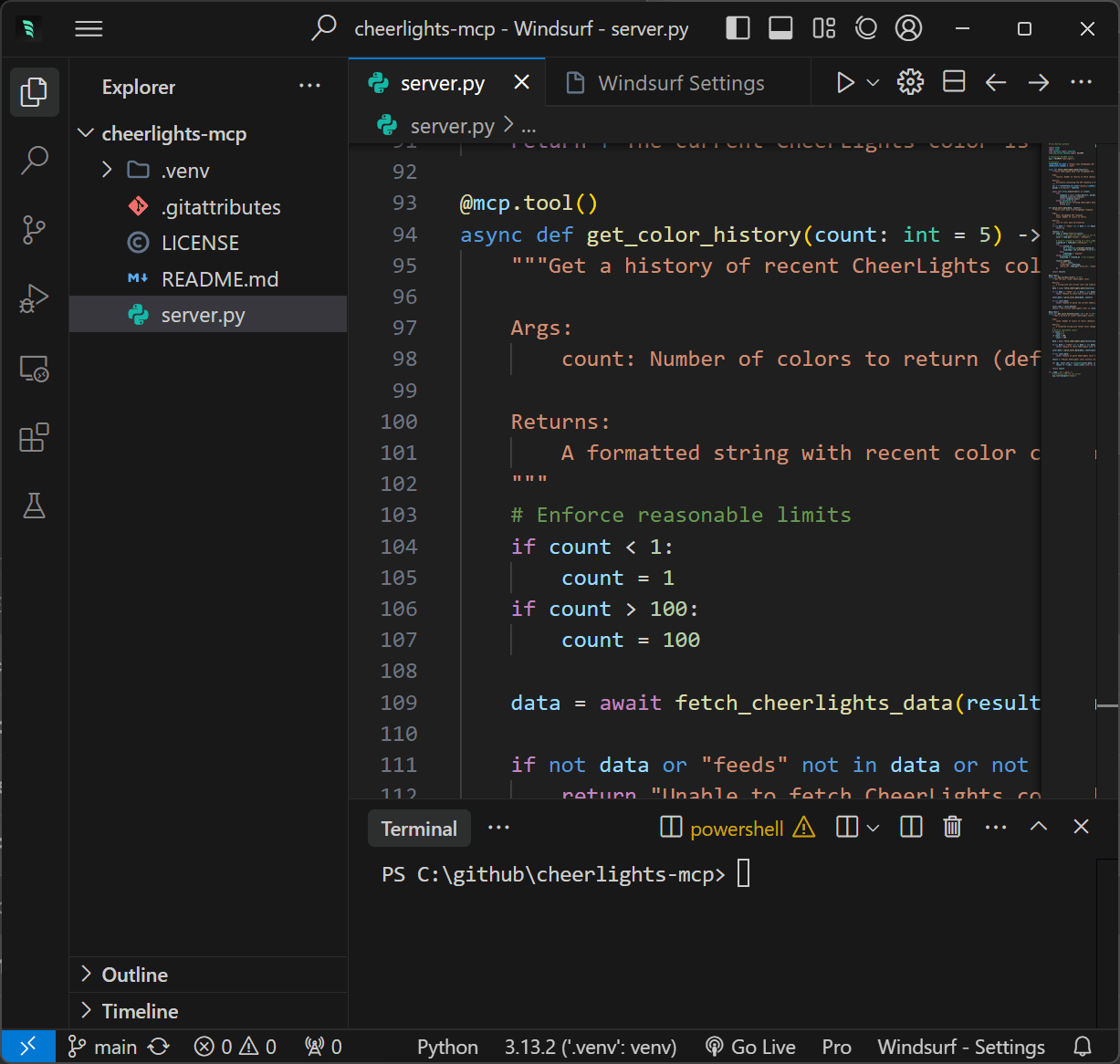
Task: Open the Extensions view
Action: [x=35, y=438]
